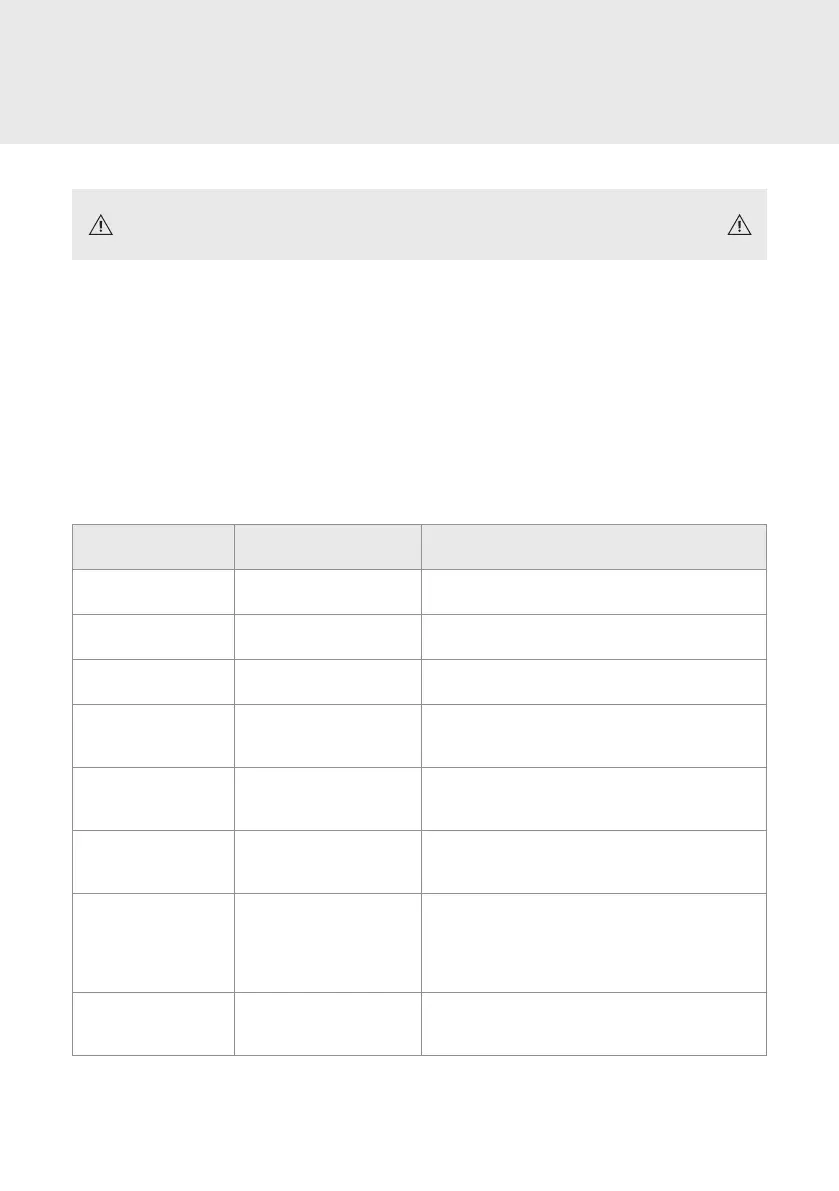Click the tallest cell in the wide third column
The height and width of the screenshot is (1191, 839).
point(593,942)
